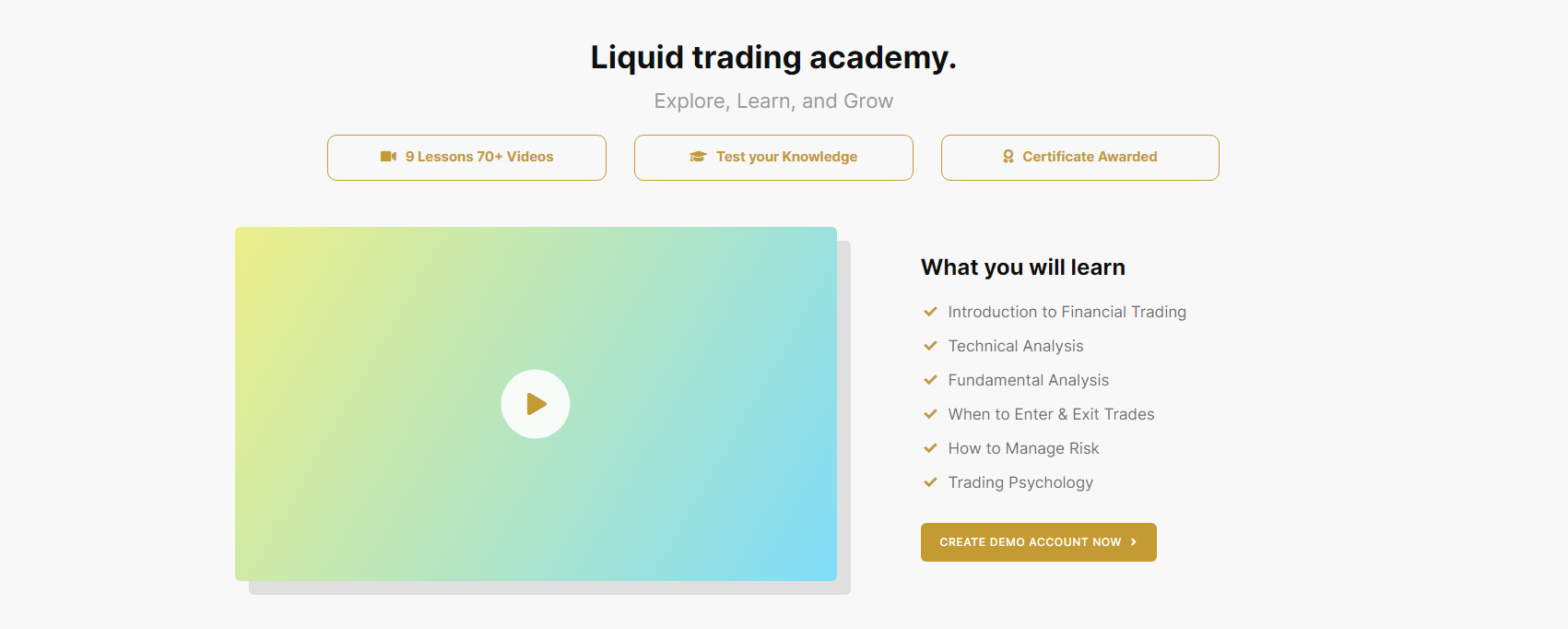This screenshot has height=629, width=1568.
Task: Click the video camera icon on 9 Lessons badge
Action: [x=388, y=156]
